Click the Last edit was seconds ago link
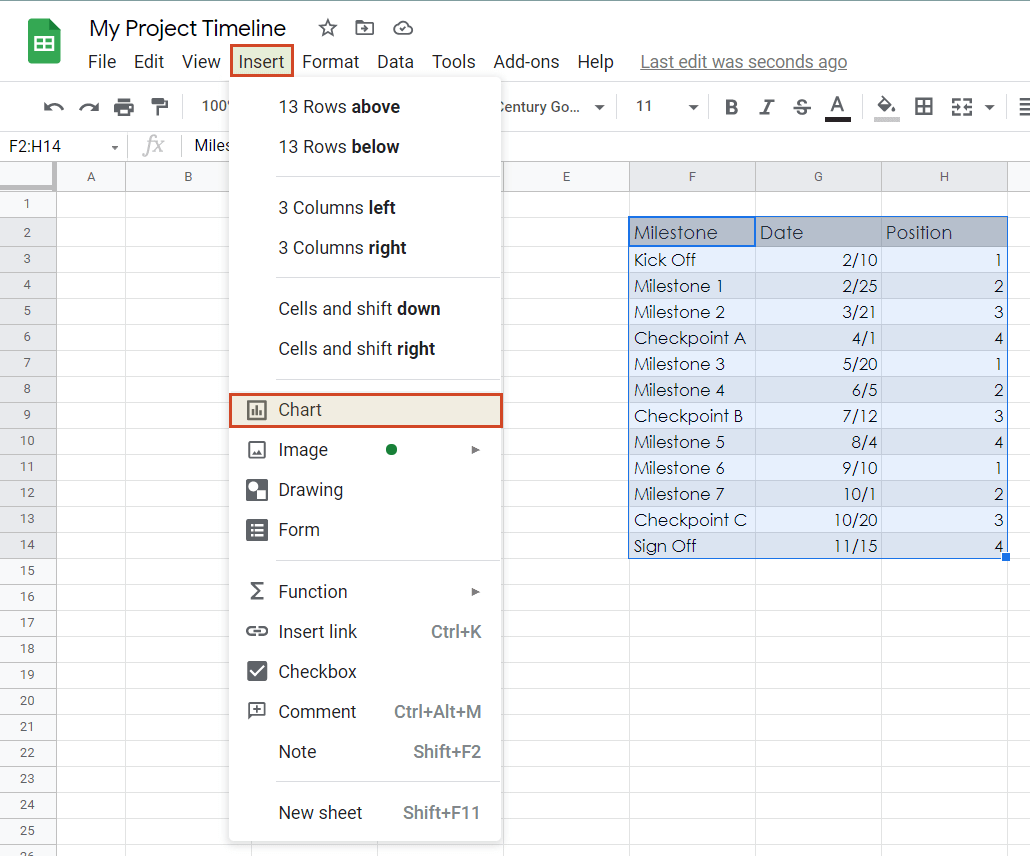This screenshot has height=856, width=1030. coord(743,61)
